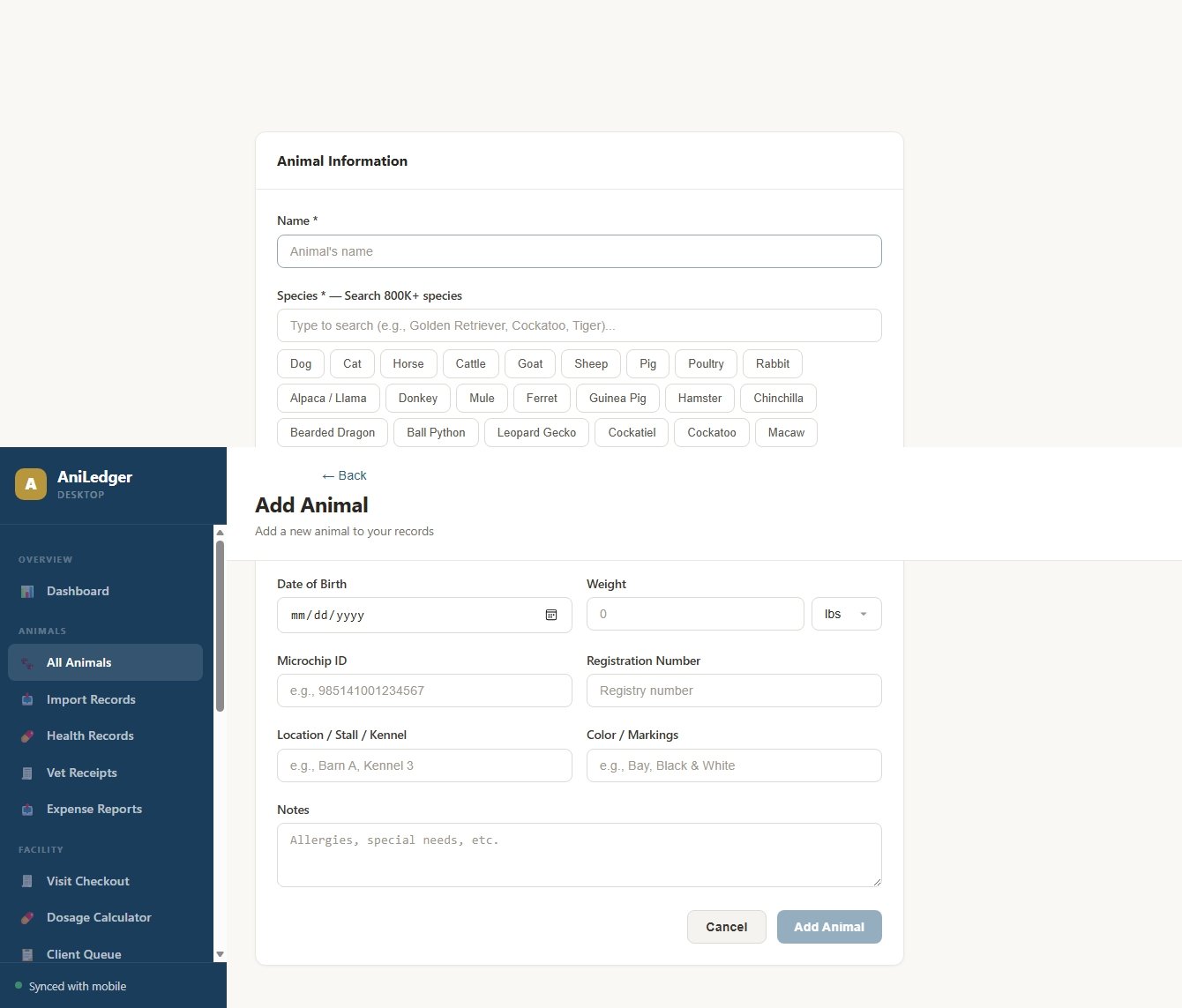The image size is (1182, 1008).
Task: Click the Cancel button
Action: [726, 927]
